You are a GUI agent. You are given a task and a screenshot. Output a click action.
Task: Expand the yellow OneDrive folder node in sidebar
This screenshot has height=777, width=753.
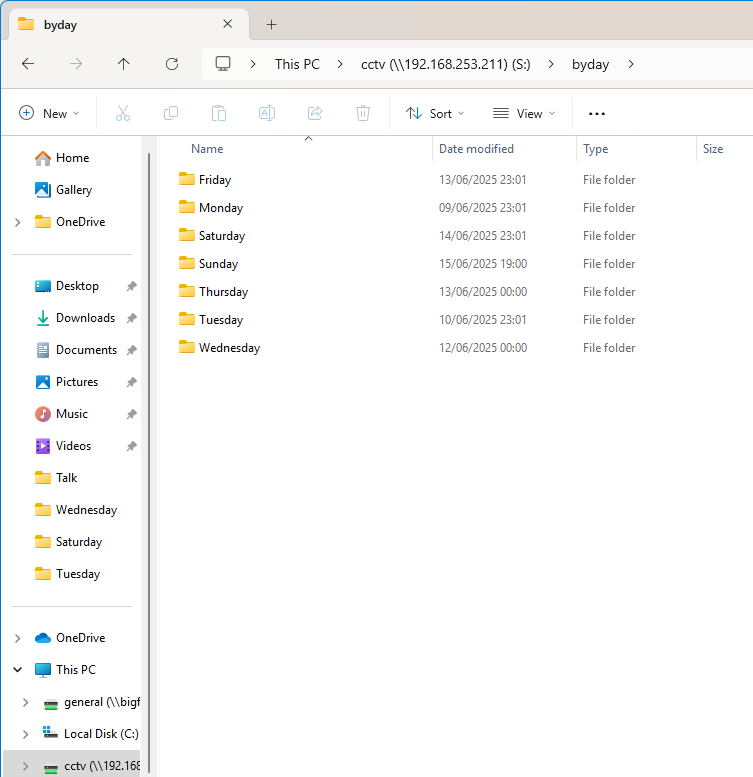point(18,222)
